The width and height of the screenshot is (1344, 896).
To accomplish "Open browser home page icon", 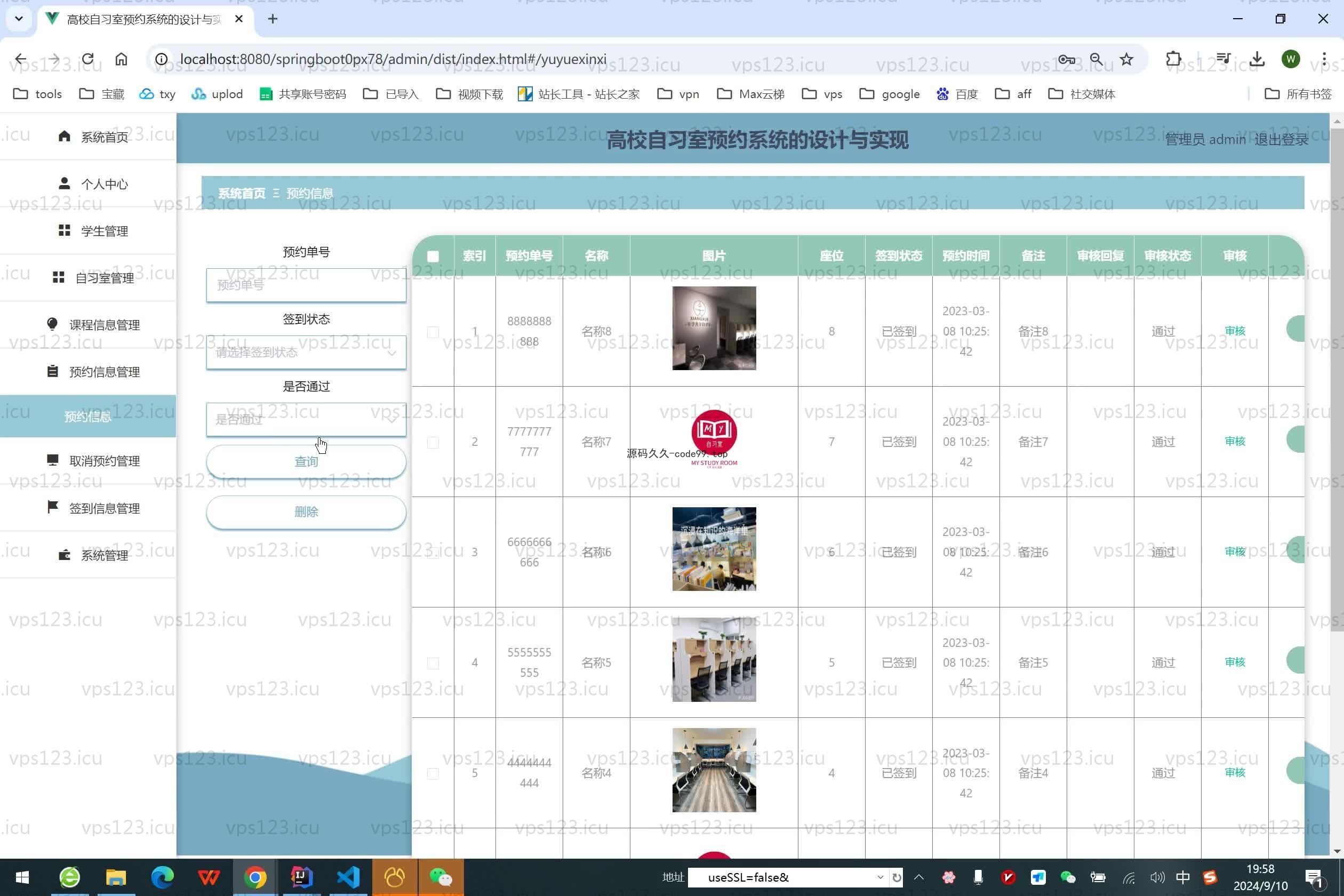I will tap(121, 59).
